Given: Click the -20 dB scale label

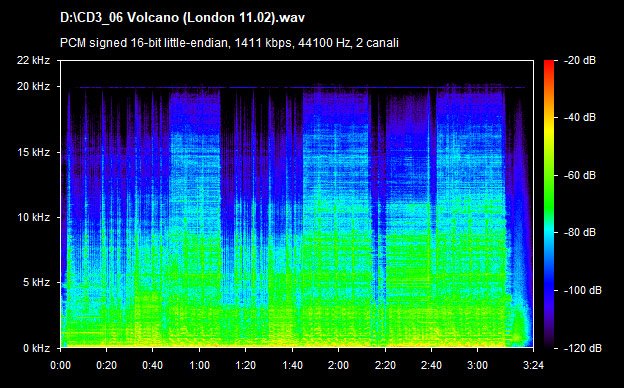Looking at the screenshot, I should click(x=579, y=60).
